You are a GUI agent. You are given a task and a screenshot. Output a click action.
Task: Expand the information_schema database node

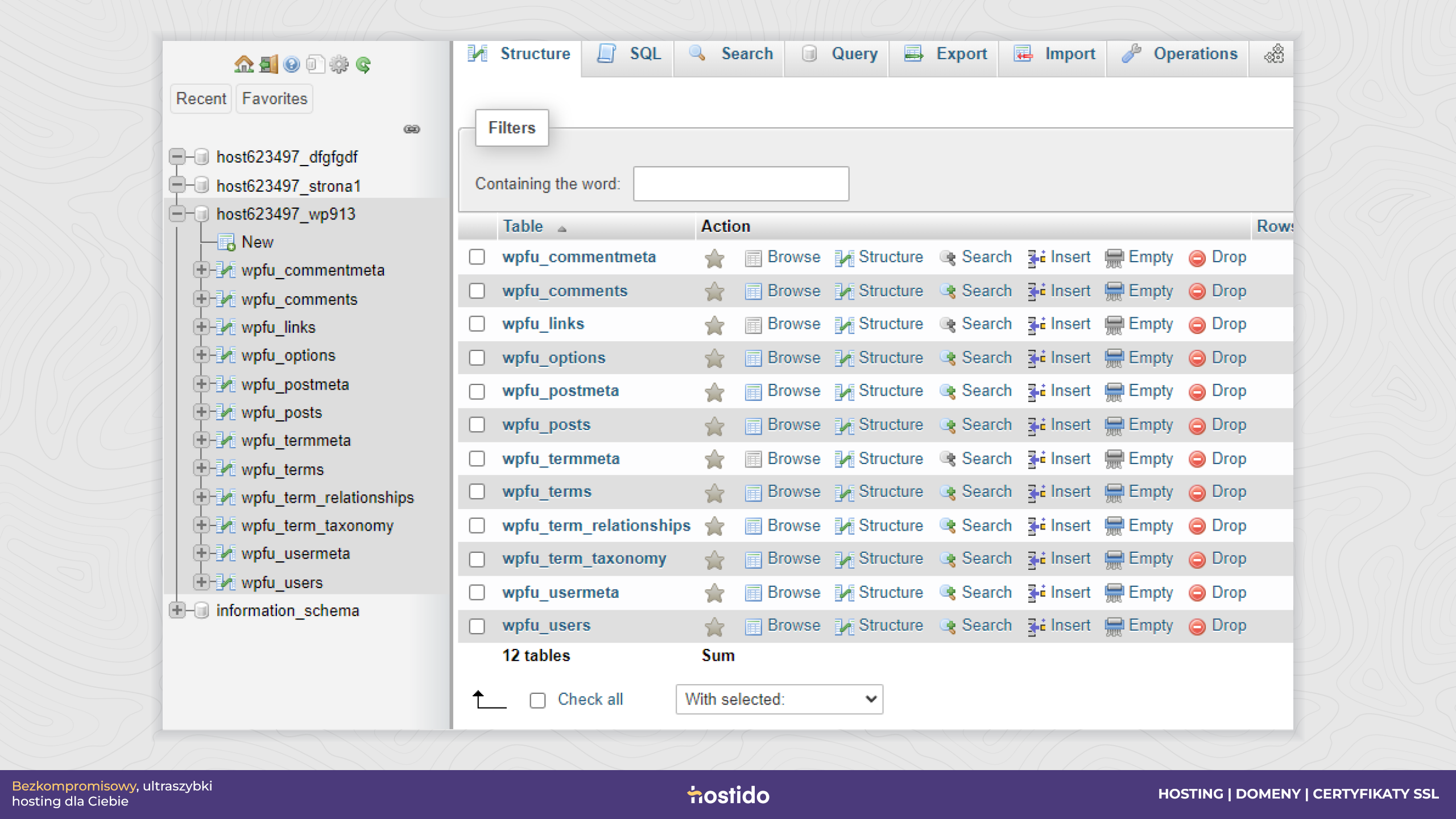(x=177, y=610)
